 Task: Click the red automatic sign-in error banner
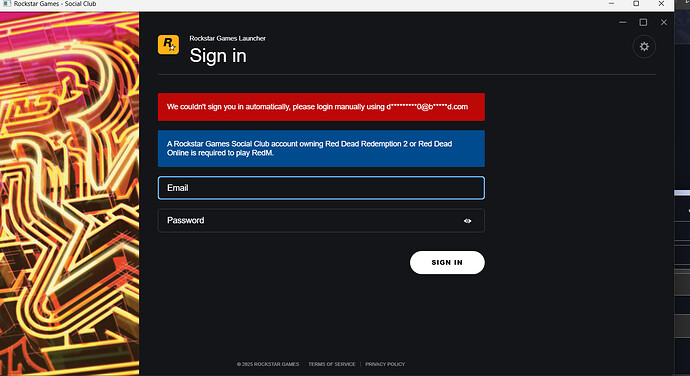click(x=321, y=107)
